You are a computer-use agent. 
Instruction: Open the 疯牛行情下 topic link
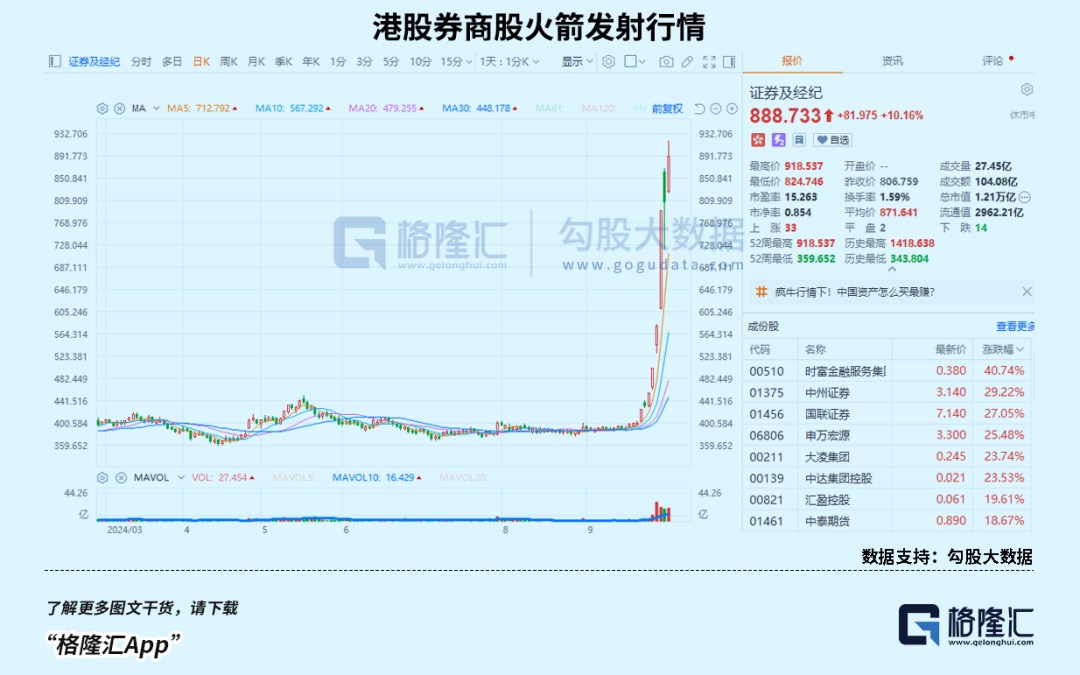click(855, 292)
